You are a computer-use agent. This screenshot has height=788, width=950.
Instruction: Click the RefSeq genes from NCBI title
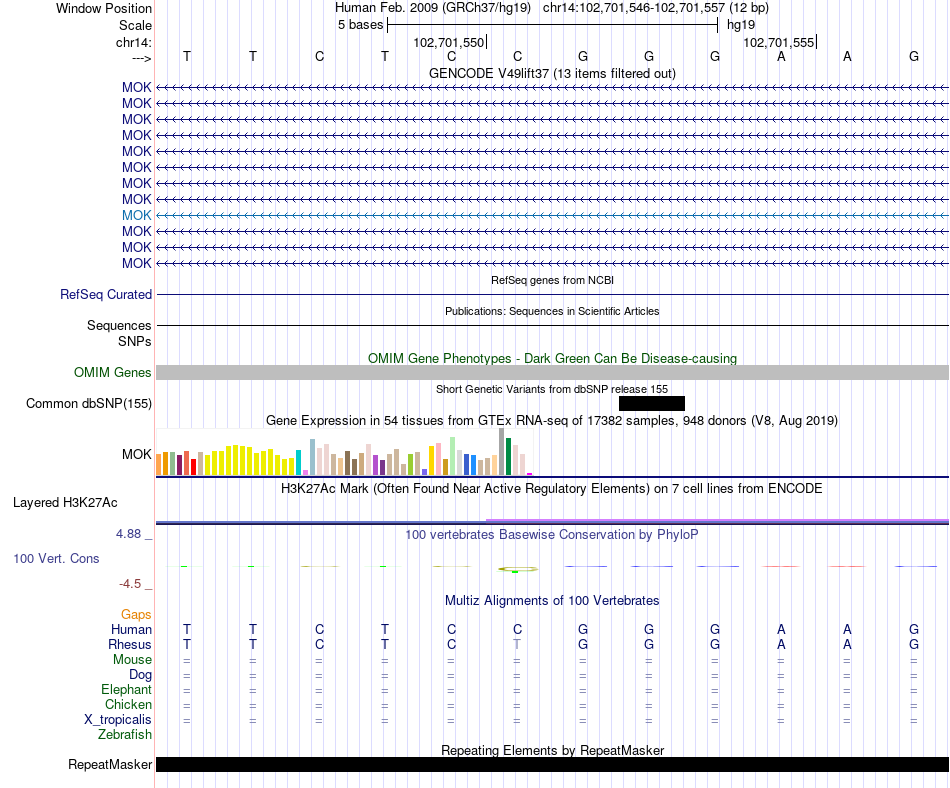(552, 280)
